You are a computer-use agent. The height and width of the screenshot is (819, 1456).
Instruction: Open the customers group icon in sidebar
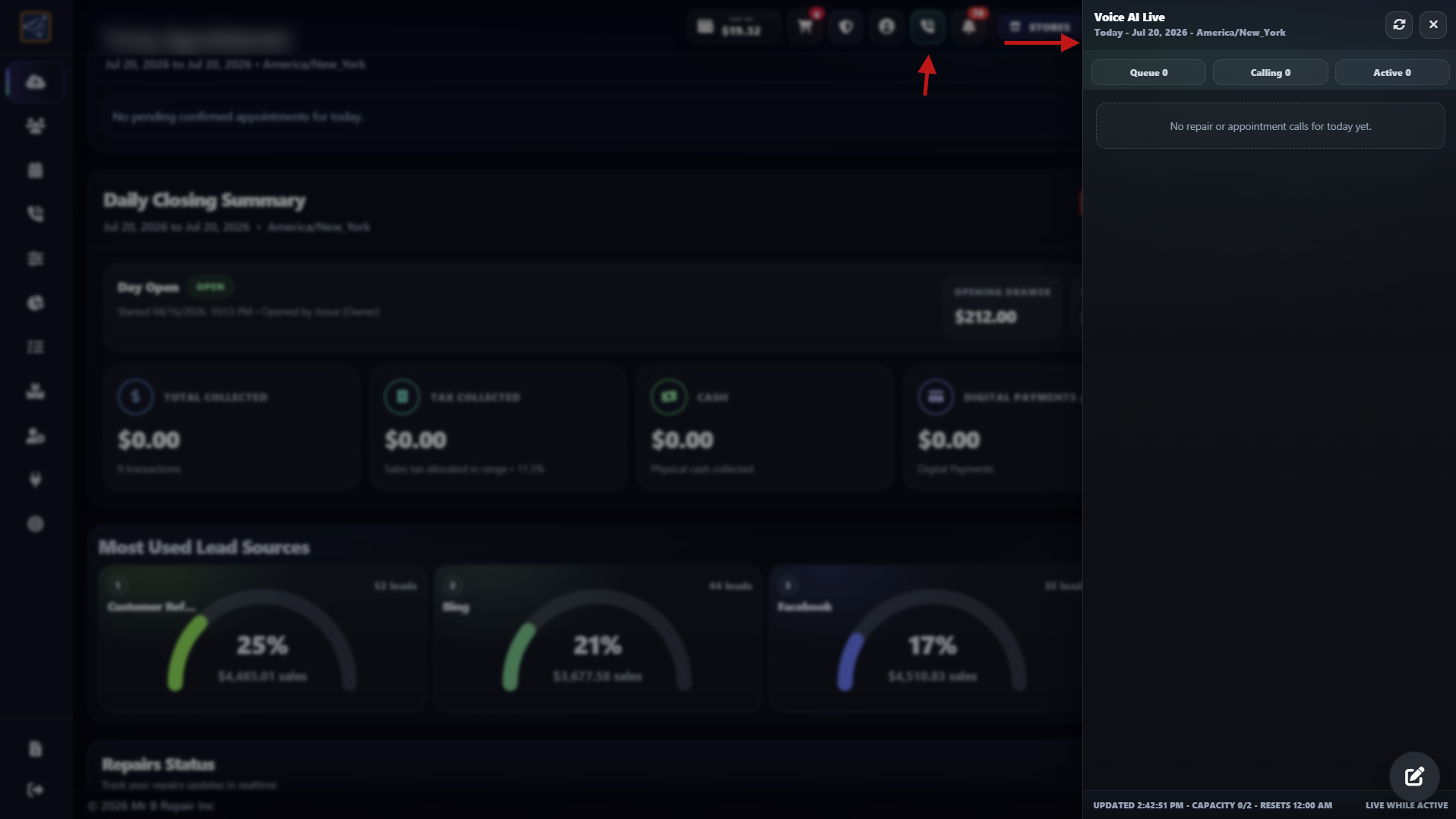point(35,125)
